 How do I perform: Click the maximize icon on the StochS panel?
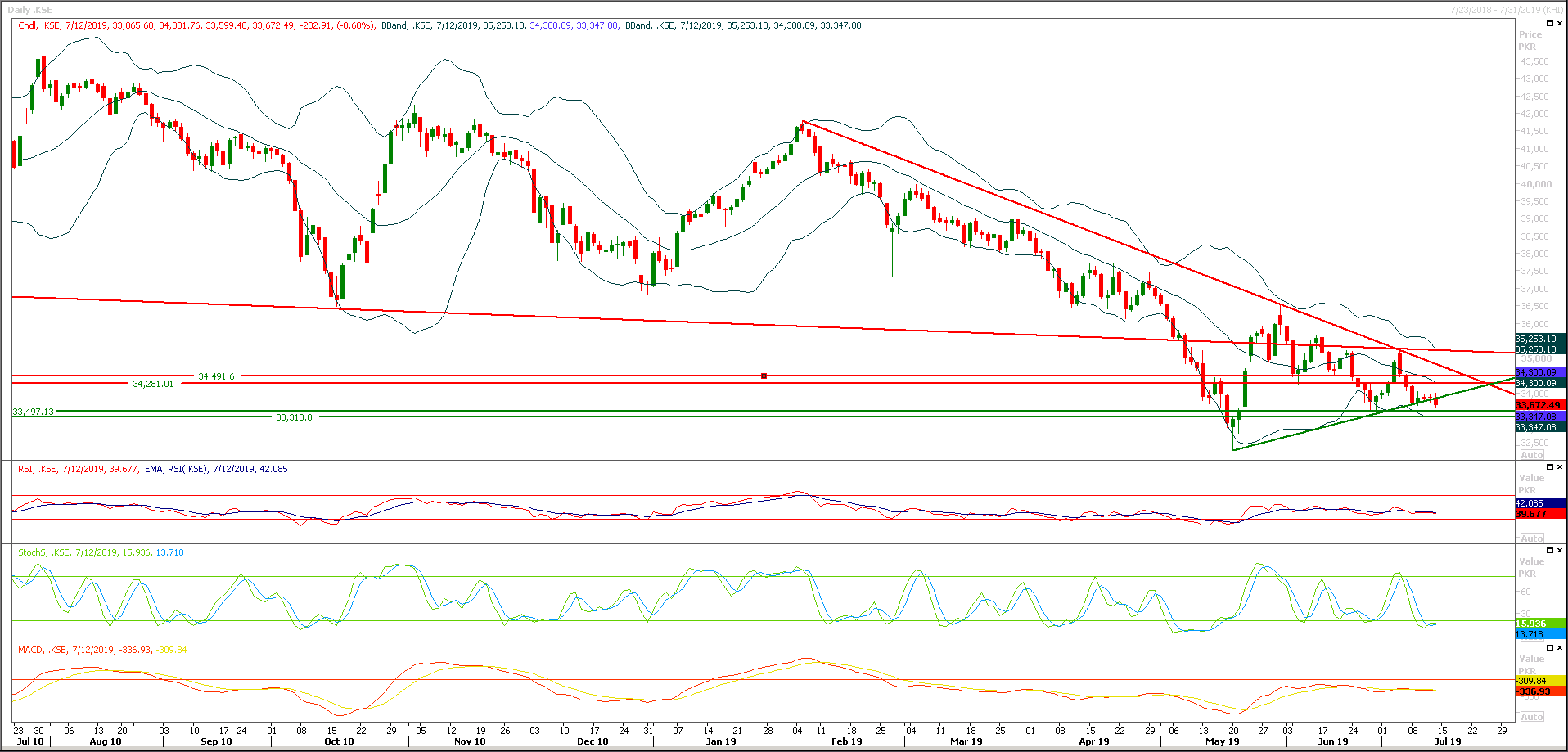[1549, 551]
